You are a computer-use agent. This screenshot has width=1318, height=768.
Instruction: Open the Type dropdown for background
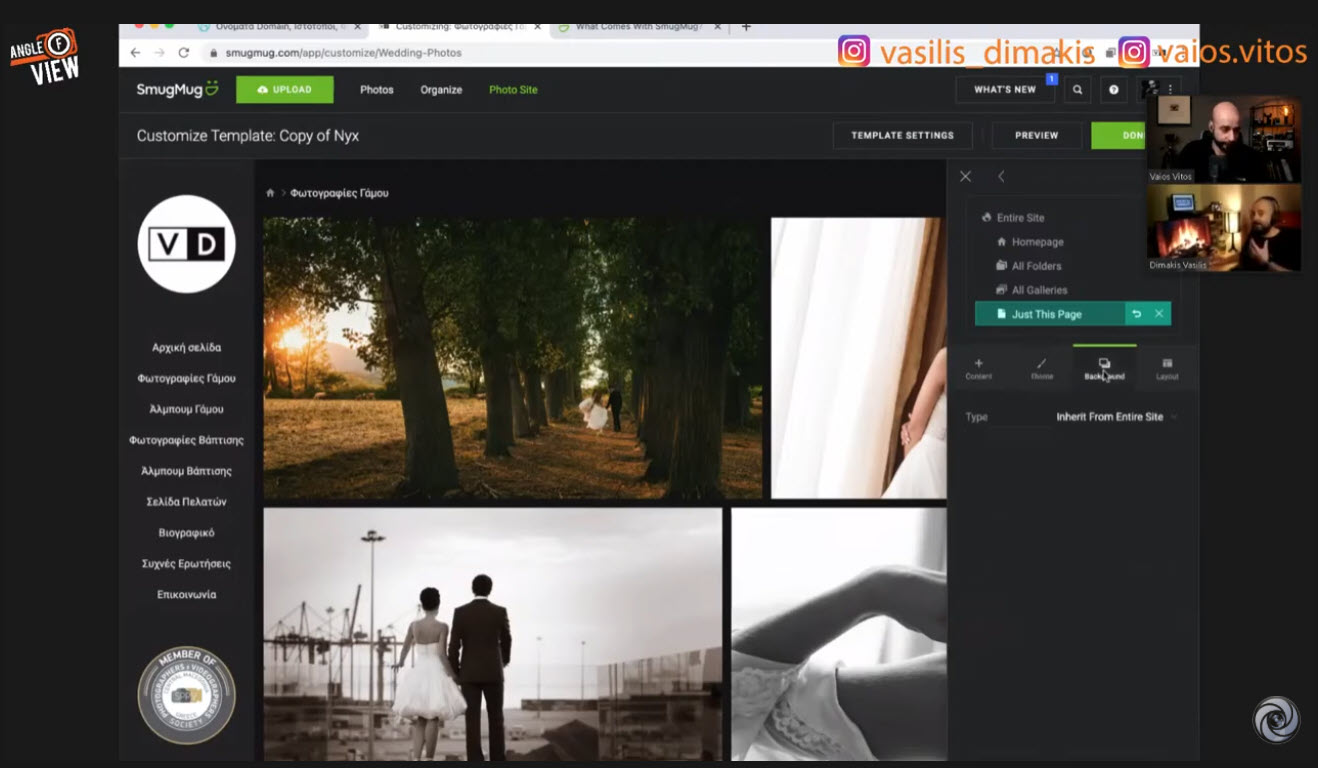pyautogui.click(x=1115, y=417)
